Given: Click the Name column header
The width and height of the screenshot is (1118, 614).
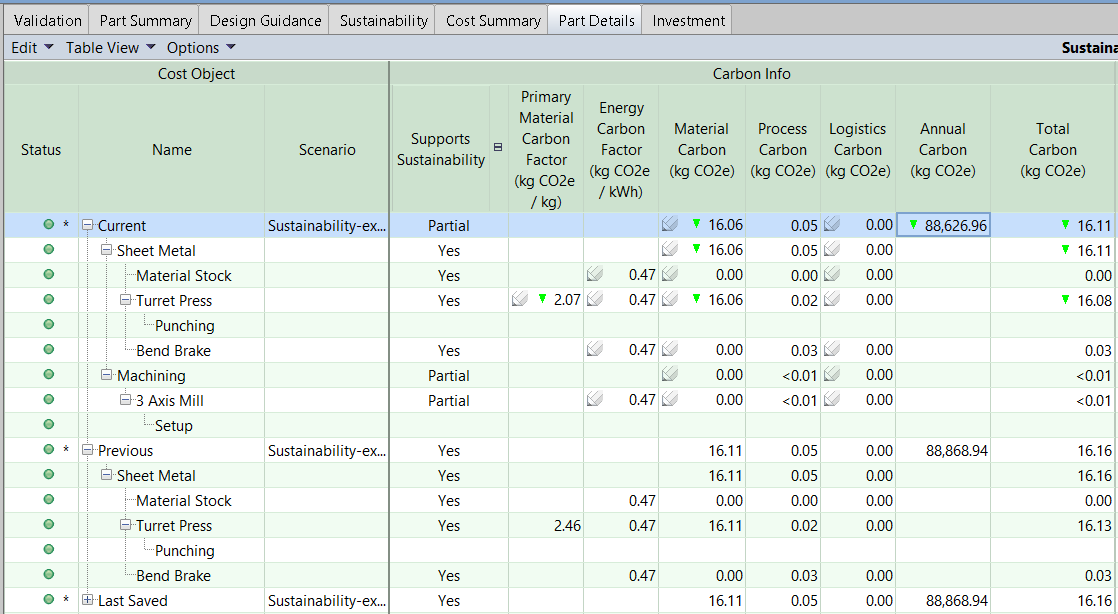Looking at the screenshot, I should tap(172, 150).
